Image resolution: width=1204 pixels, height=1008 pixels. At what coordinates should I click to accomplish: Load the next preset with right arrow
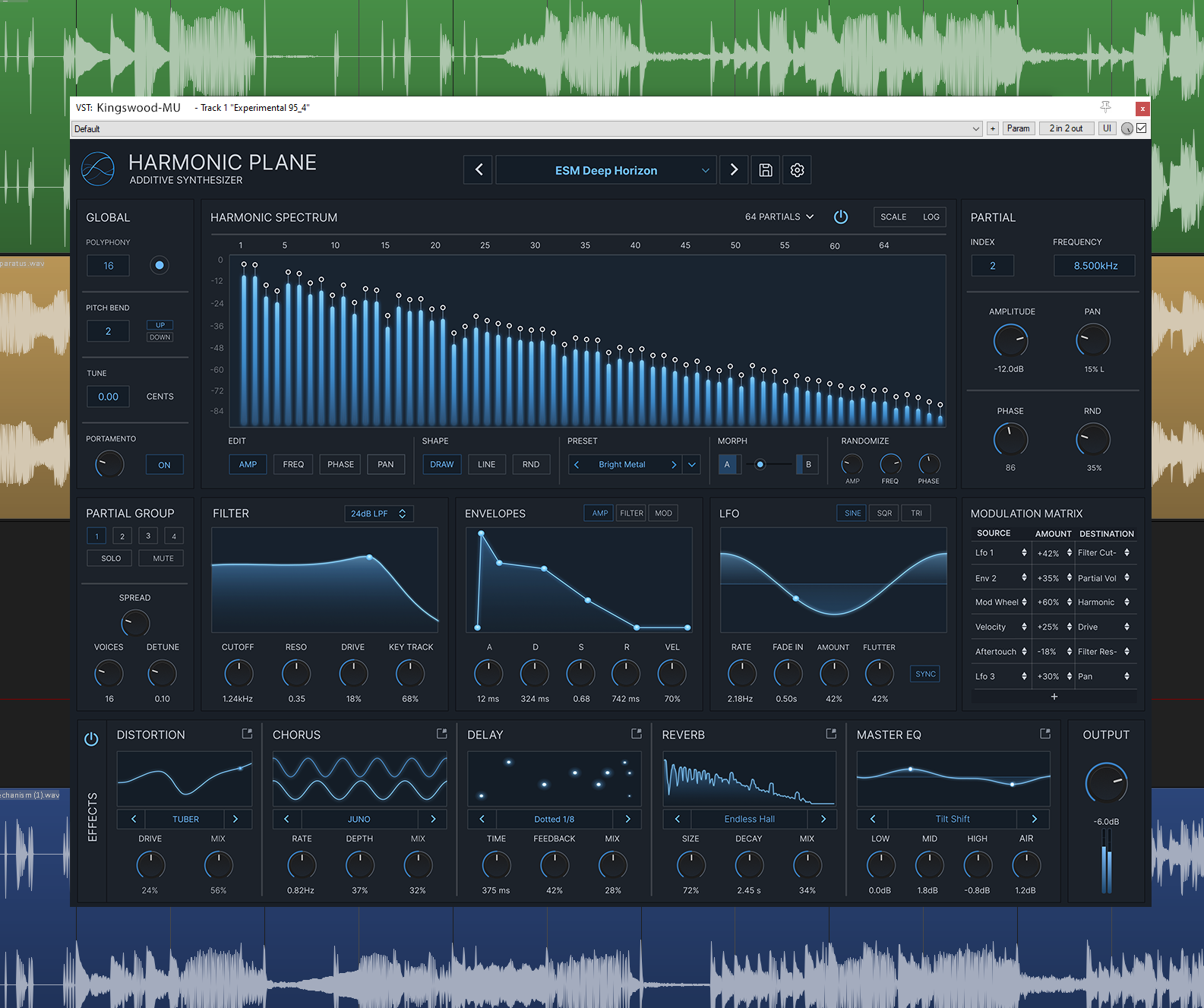734,170
